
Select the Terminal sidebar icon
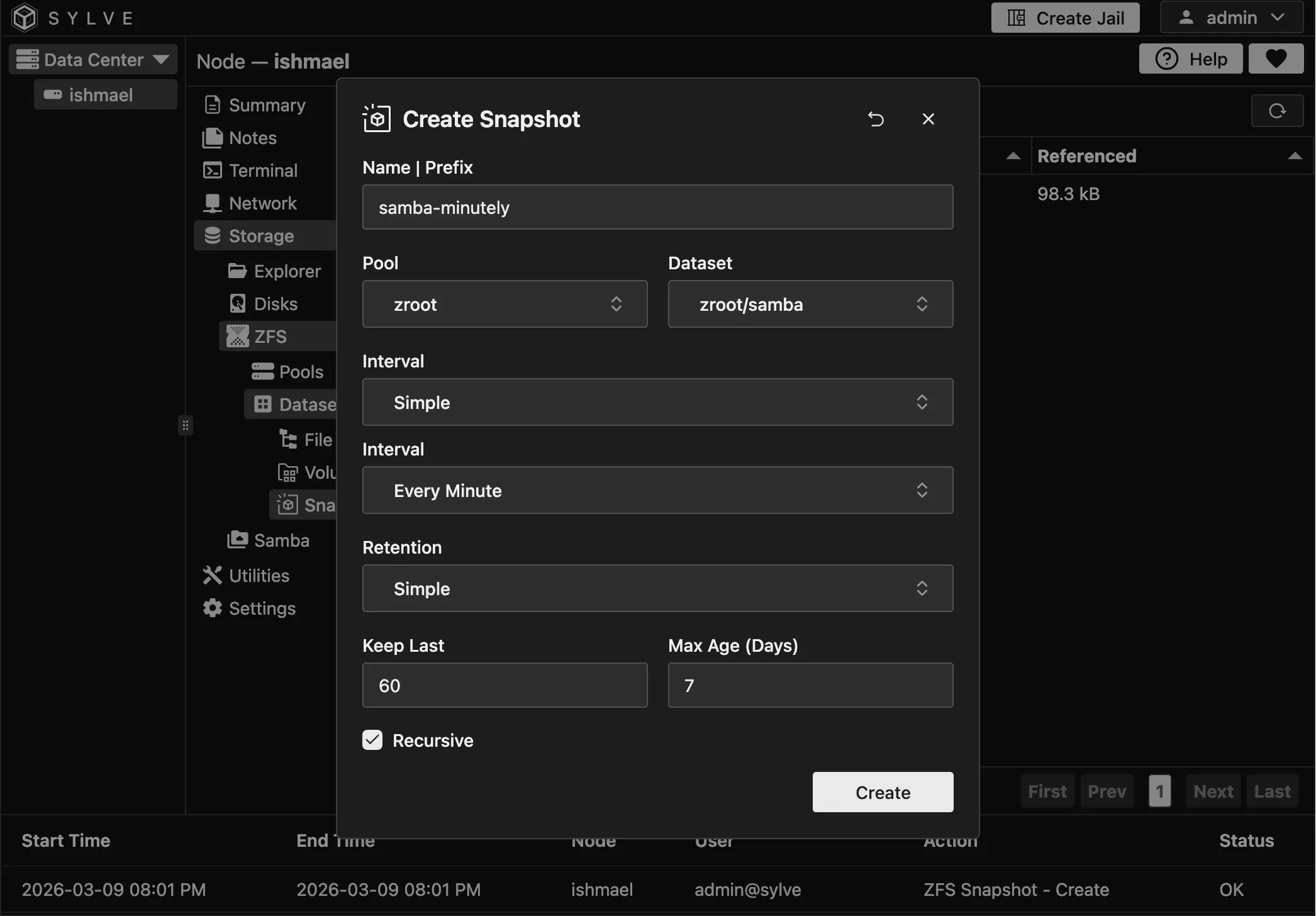(x=212, y=170)
